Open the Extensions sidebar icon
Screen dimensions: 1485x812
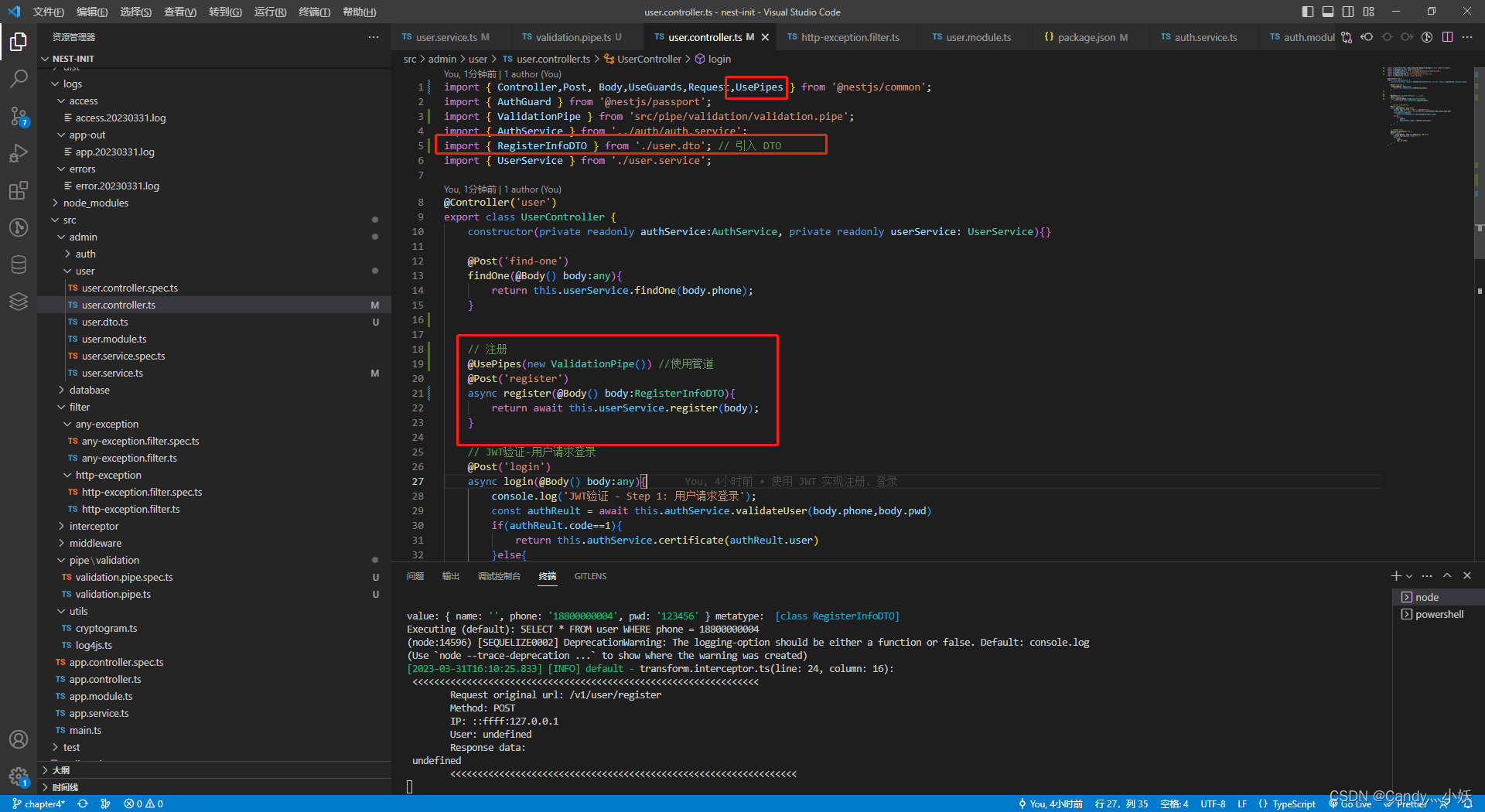click(x=19, y=190)
